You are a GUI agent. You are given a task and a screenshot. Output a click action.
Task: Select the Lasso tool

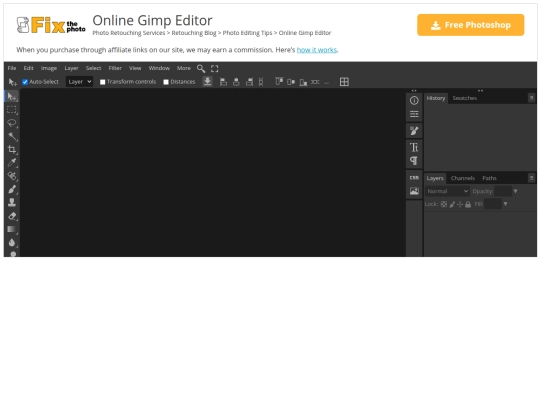(x=12, y=123)
